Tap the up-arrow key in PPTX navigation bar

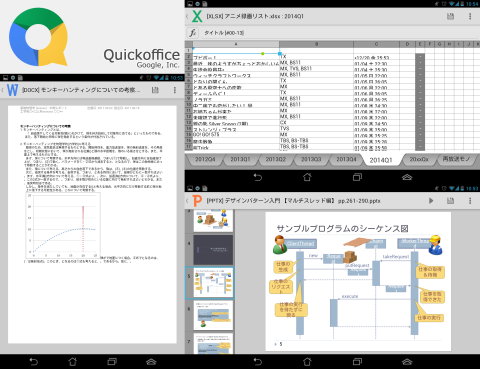pyautogui.click(x=407, y=362)
